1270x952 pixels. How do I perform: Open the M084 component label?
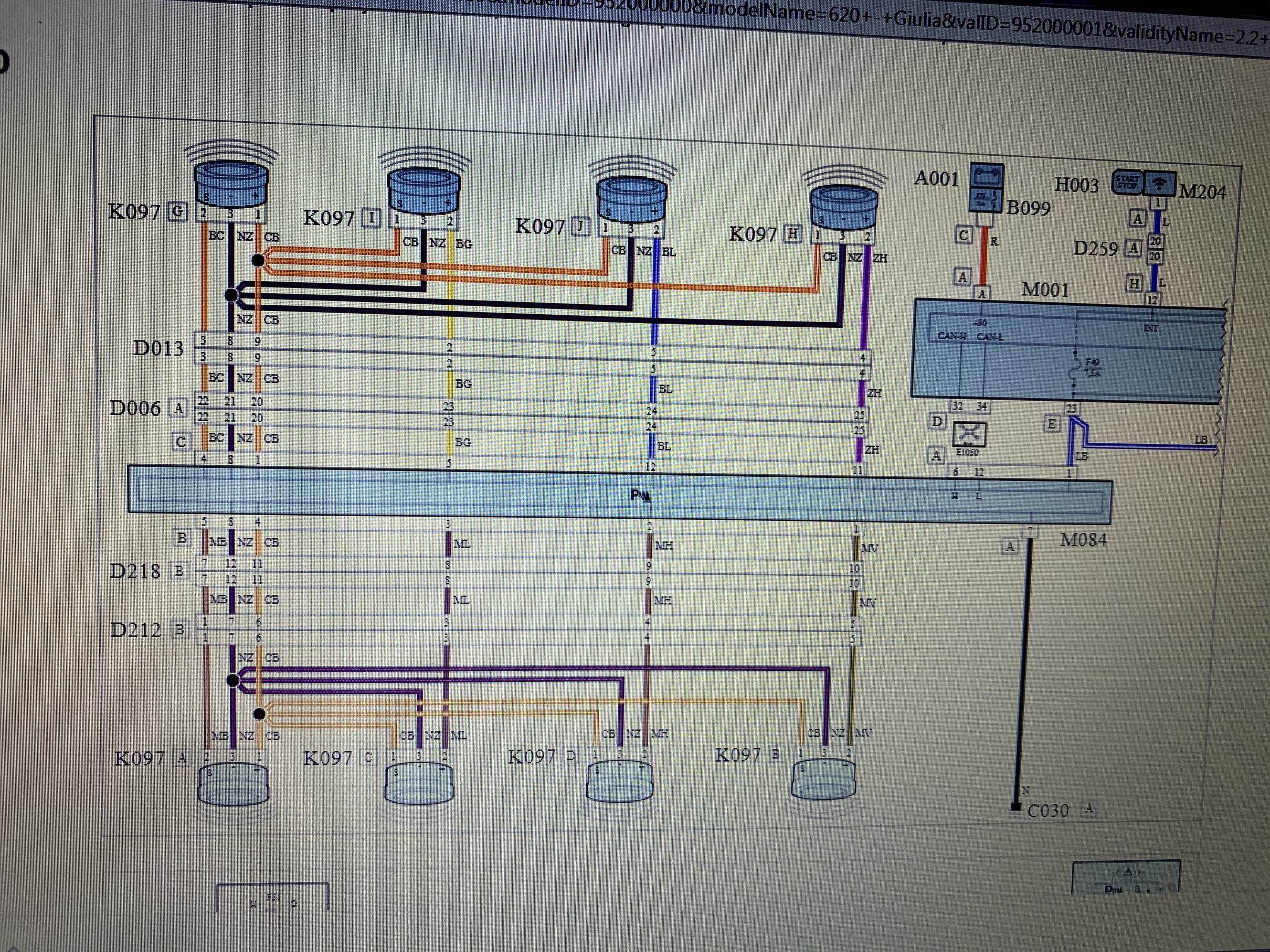(x=1083, y=539)
